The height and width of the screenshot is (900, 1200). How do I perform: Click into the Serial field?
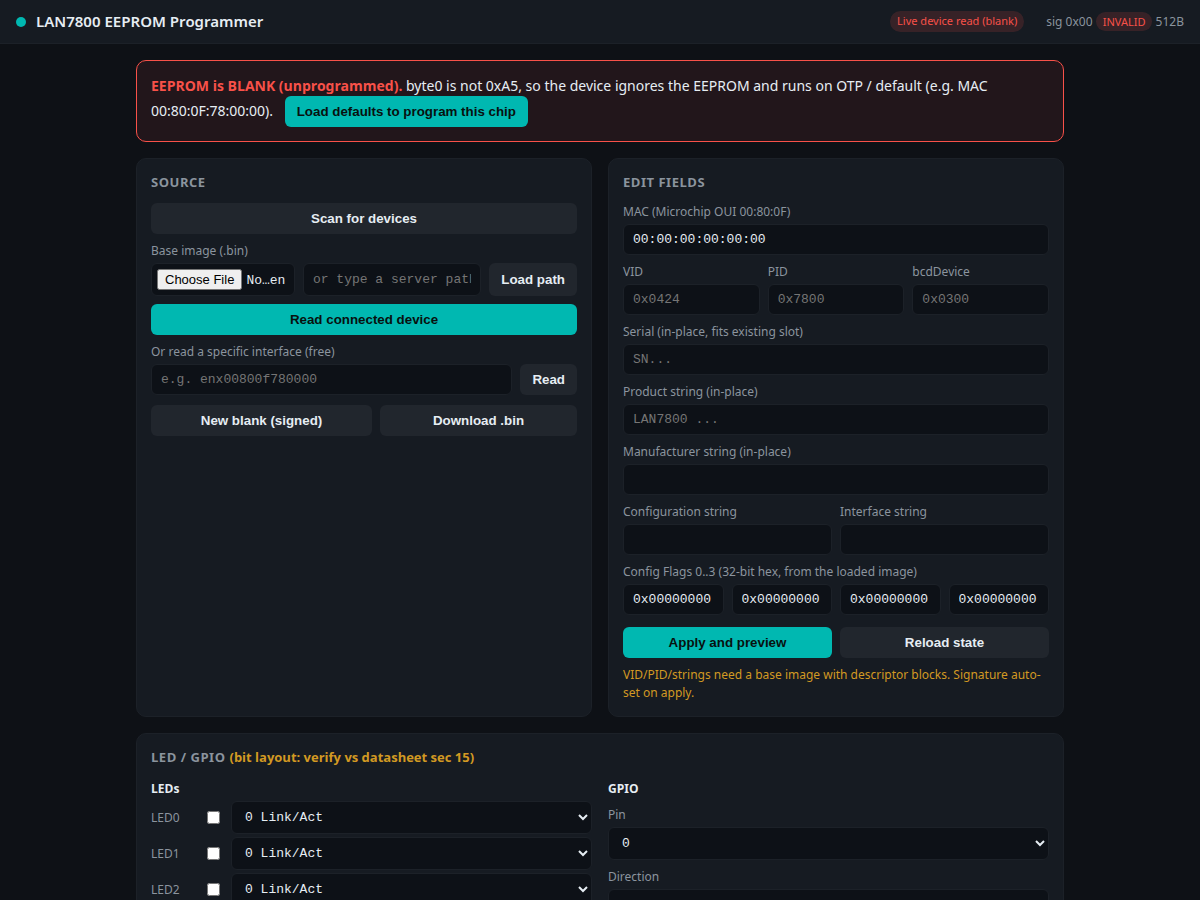click(x=836, y=359)
